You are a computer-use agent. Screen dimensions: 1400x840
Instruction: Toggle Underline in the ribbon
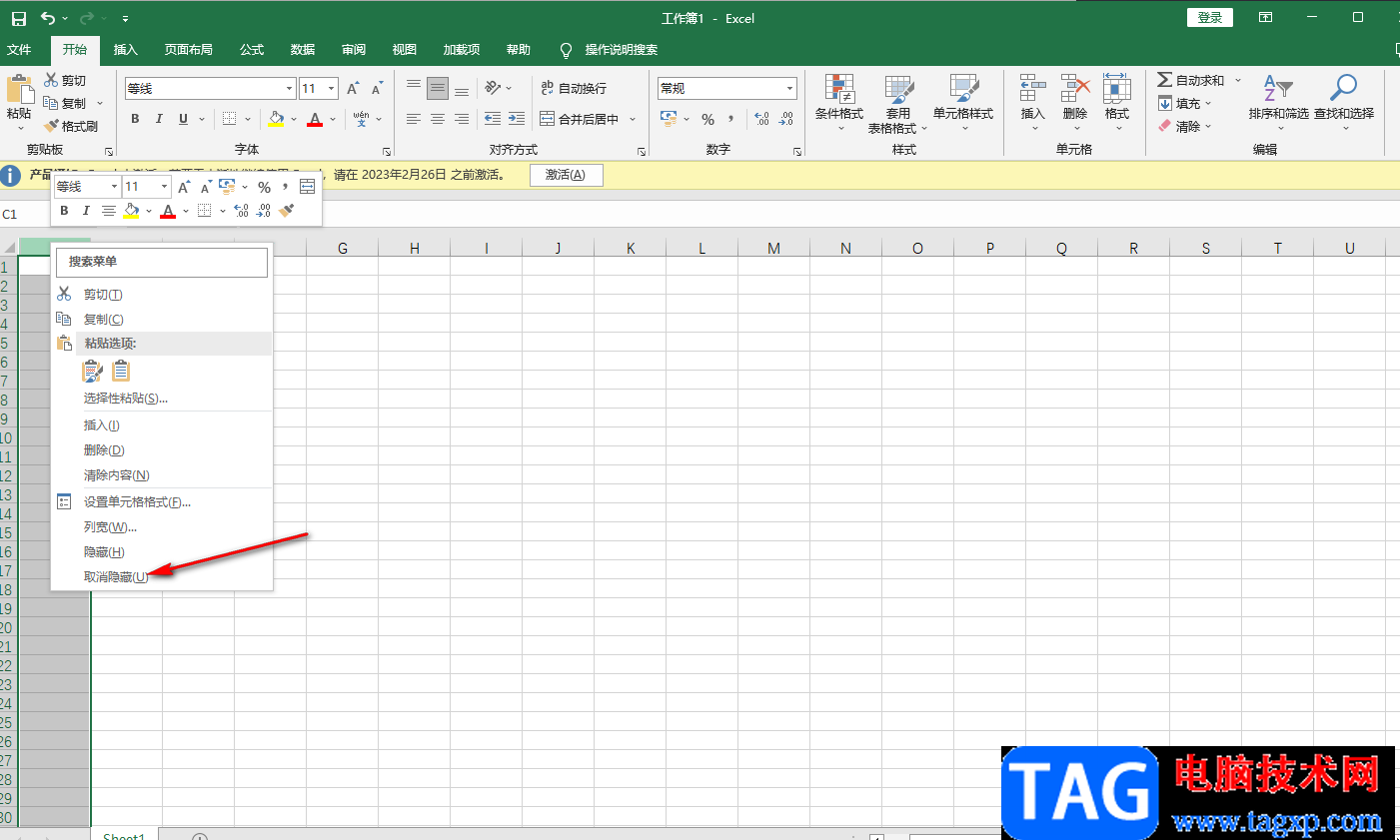(183, 119)
